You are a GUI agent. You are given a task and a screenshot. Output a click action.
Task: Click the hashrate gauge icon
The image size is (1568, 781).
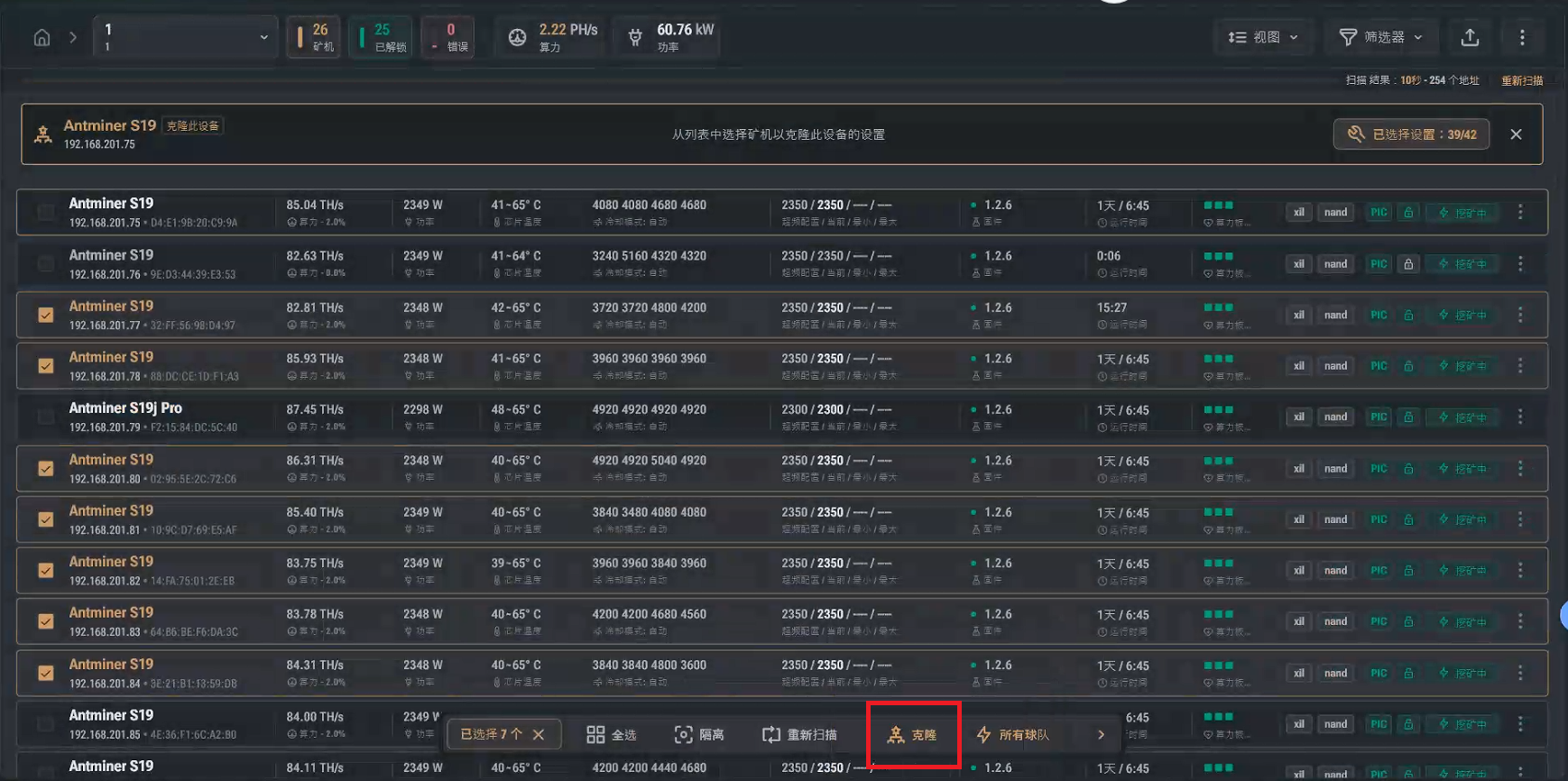pyautogui.click(x=517, y=38)
